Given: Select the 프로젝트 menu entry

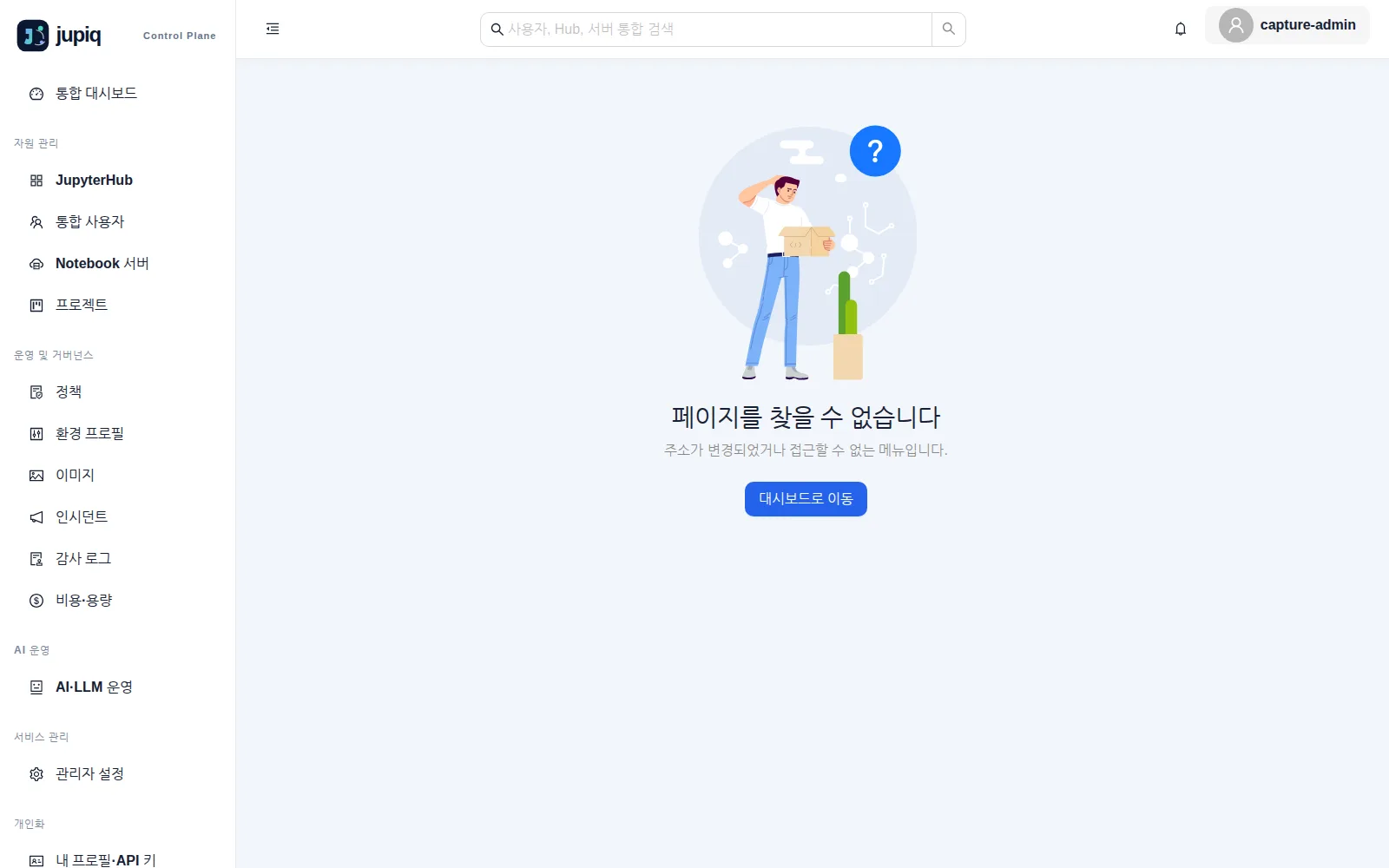Looking at the screenshot, I should coord(117,306).
